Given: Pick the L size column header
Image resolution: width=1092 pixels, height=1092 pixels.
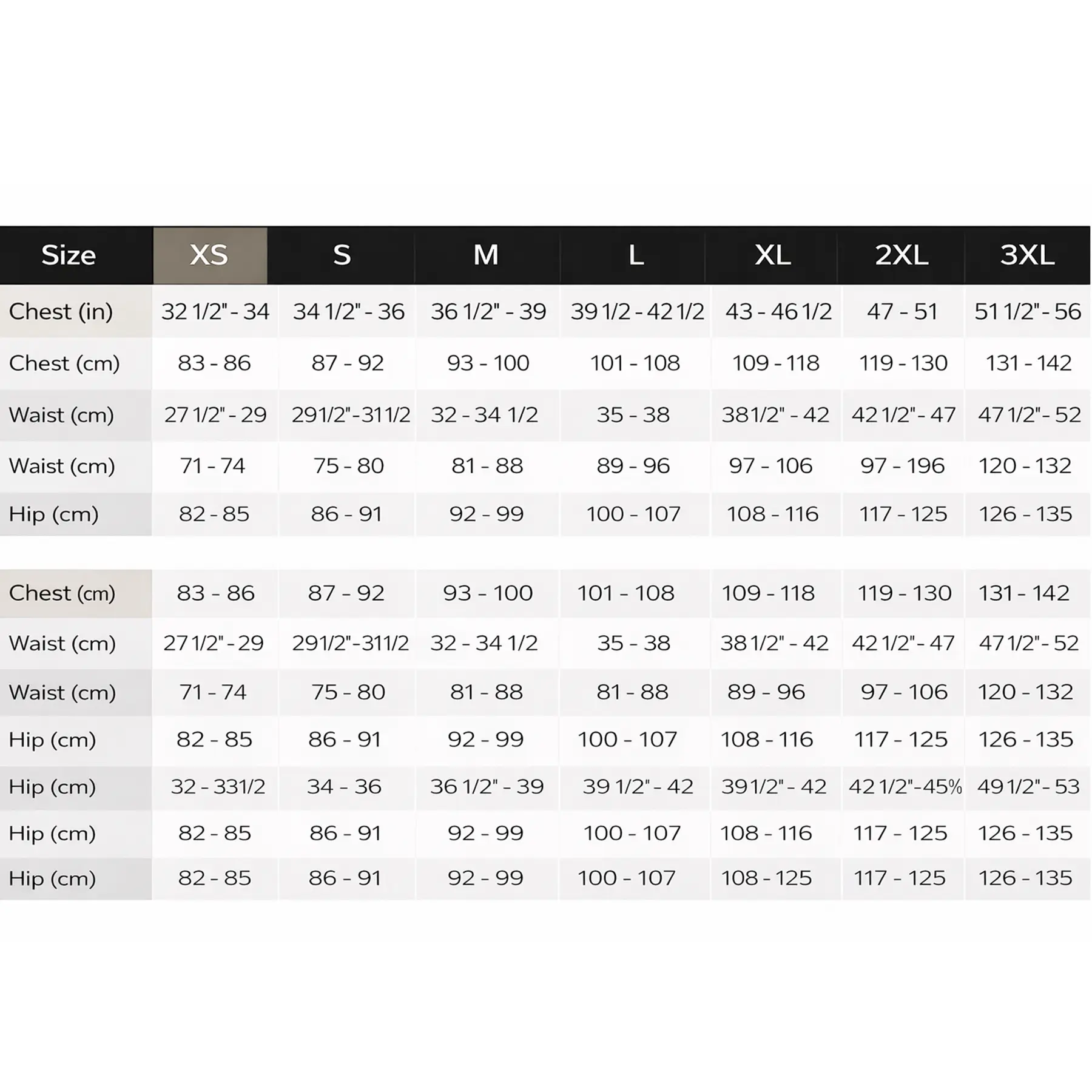Looking at the screenshot, I should pos(636,255).
